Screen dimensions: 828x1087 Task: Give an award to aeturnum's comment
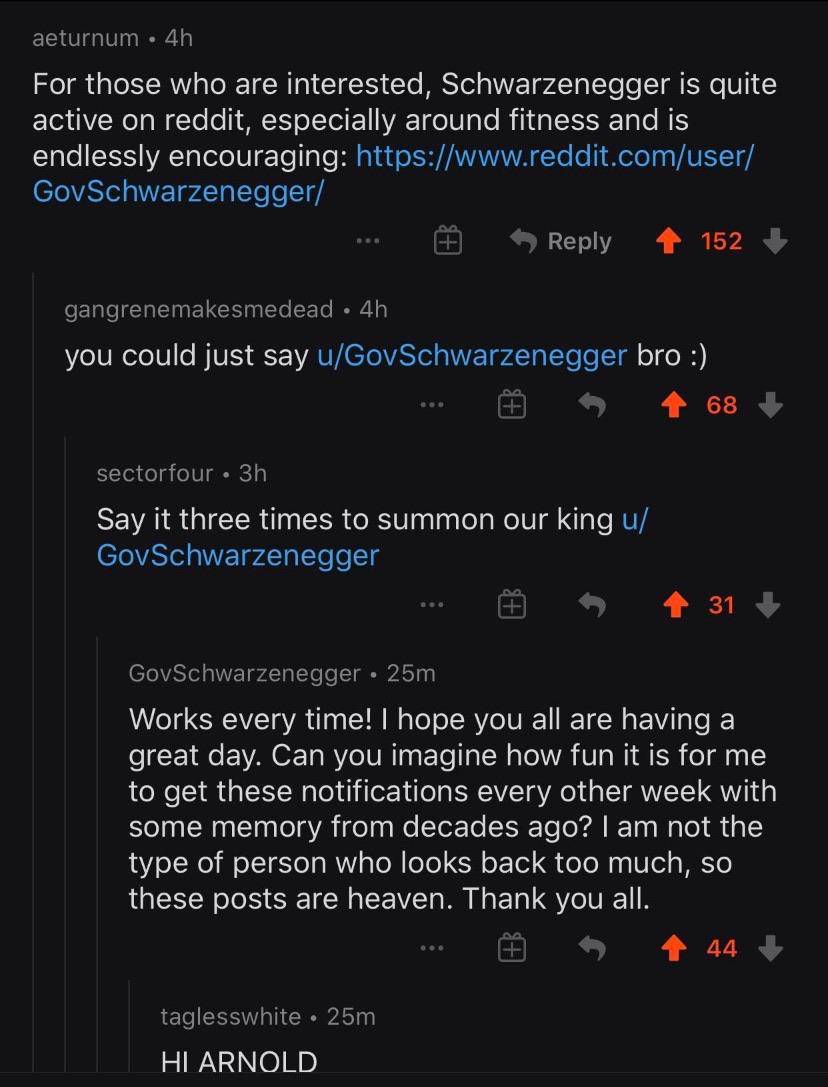447,240
